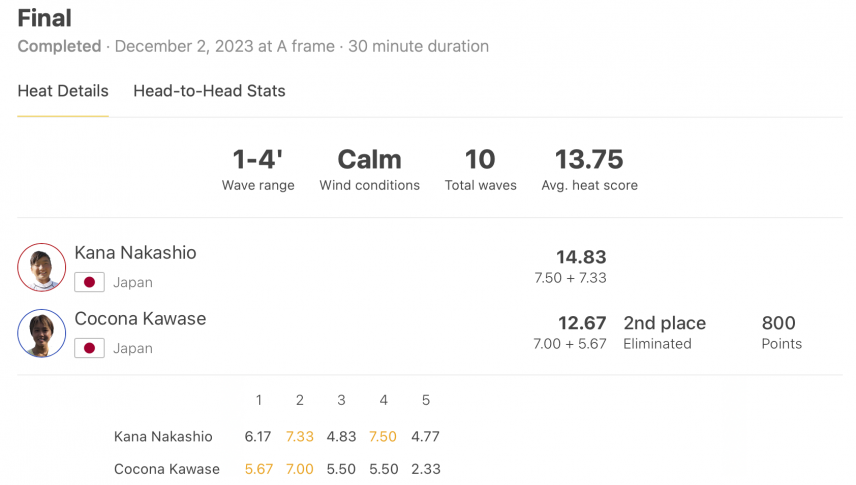This screenshot has width=856, height=485.
Task: Click the Calm wind conditions stat
Action: click(x=370, y=170)
